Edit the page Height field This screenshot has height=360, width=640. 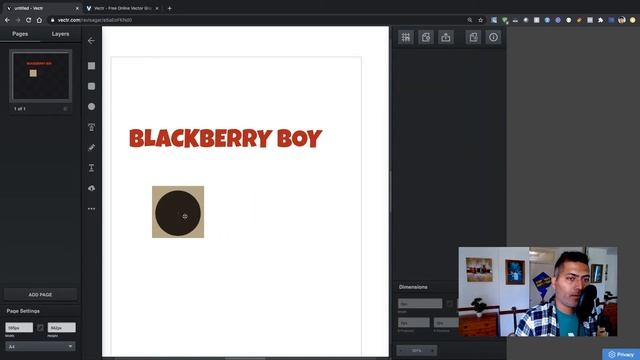(x=62, y=328)
